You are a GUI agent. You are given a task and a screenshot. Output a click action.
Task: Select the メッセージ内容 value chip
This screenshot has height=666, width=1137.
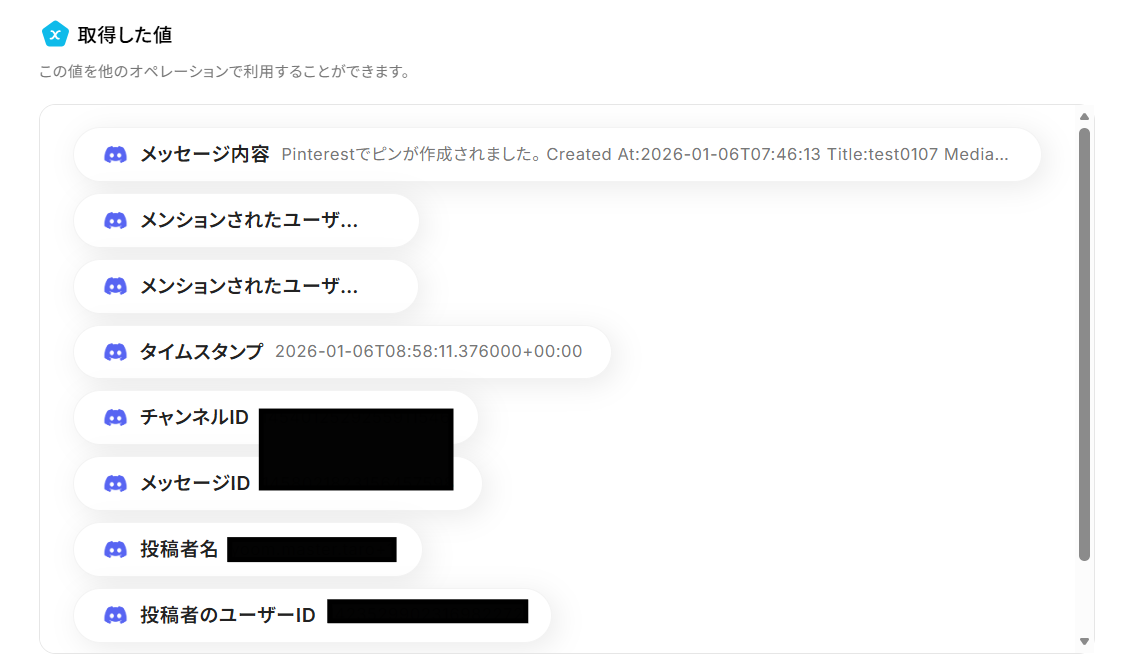coord(557,155)
